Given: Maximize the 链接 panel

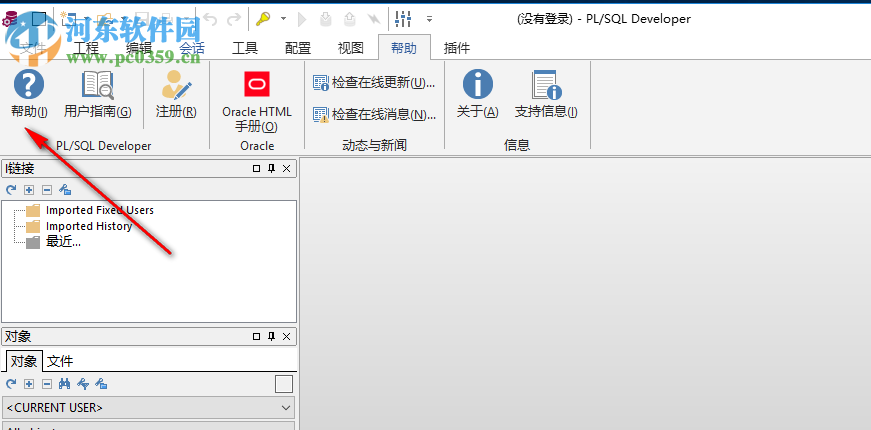Looking at the screenshot, I should 257,168.
